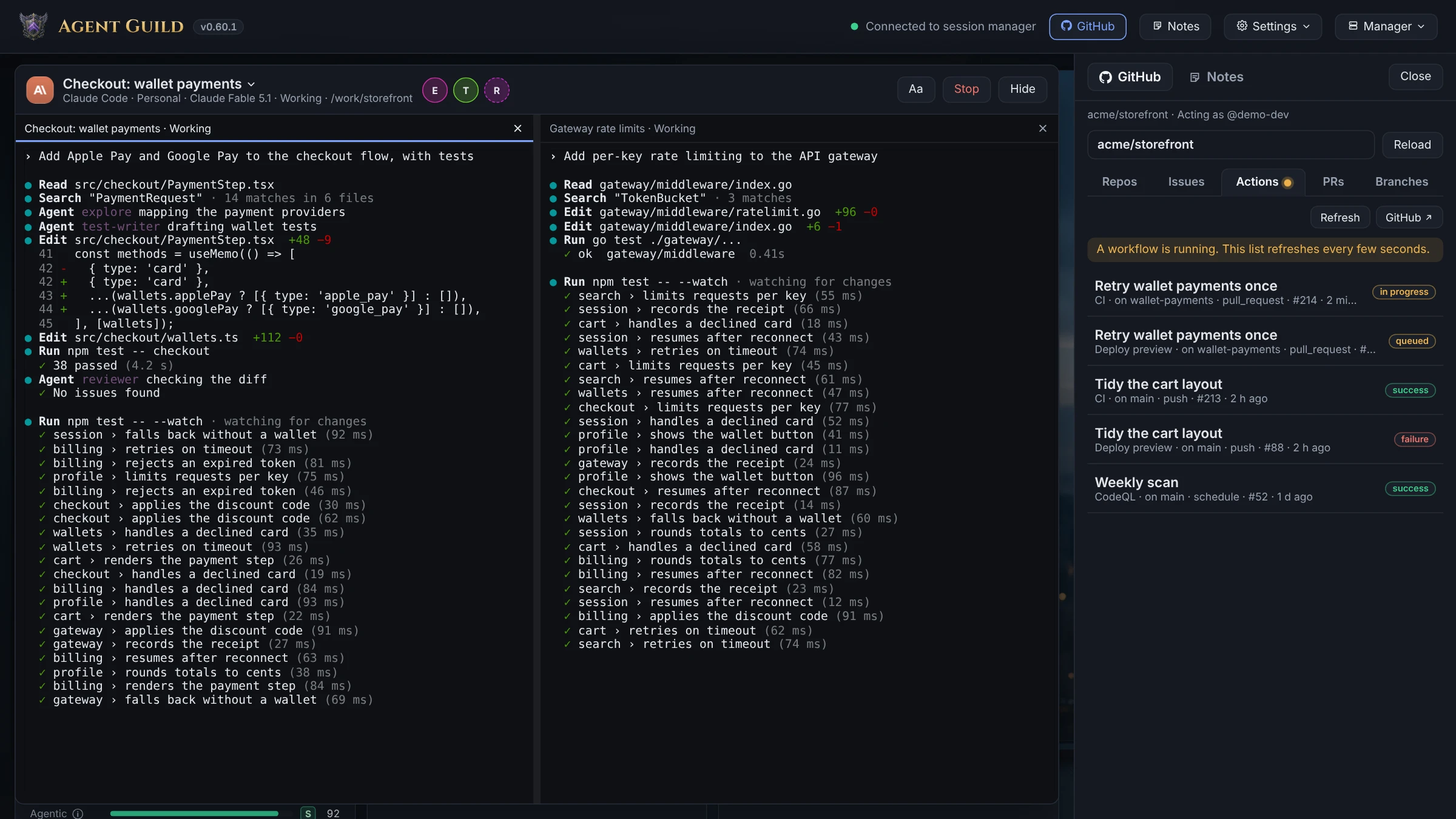Click the test-writer agent link
Screen dimensions: 1456x819
[121, 227]
